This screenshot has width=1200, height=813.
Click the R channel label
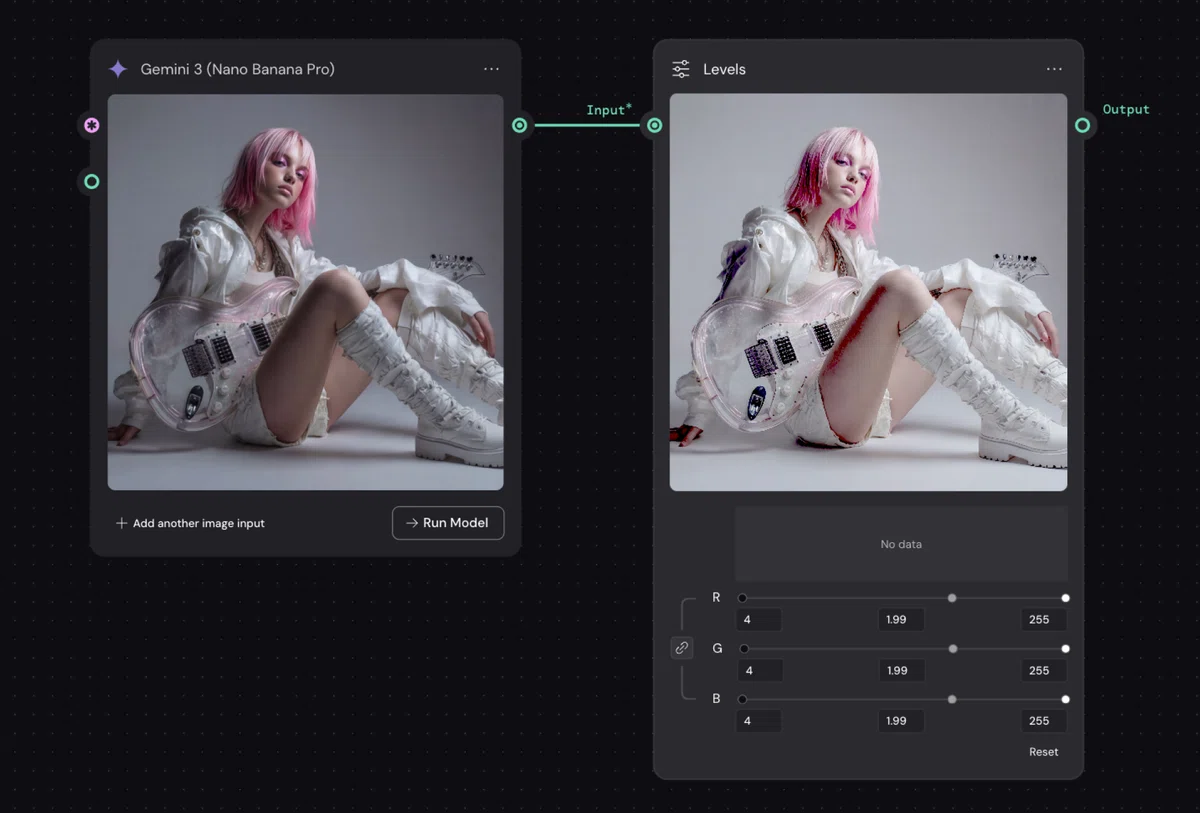[716, 598]
